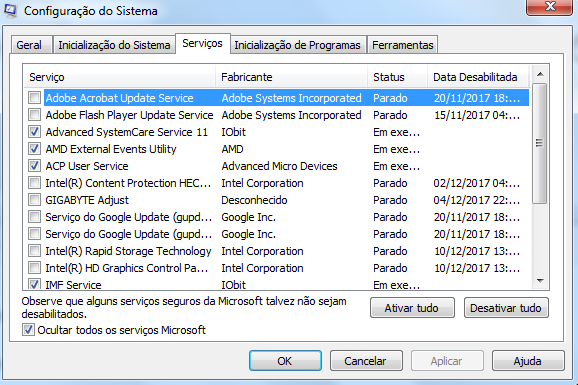Go to the Ferramentas tab
The height and width of the screenshot is (385, 578).
click(x=403, y=45)
